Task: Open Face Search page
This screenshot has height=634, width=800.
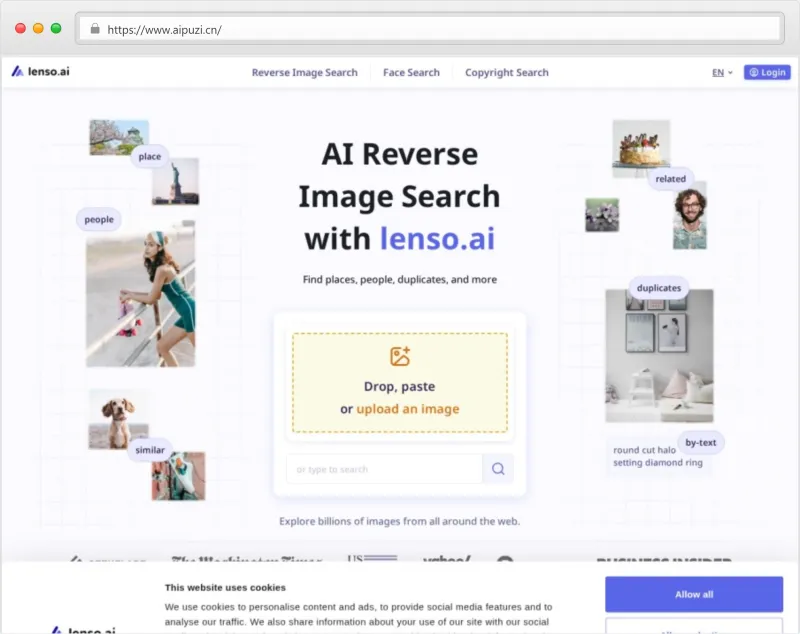Action: (x=411, y=72)
